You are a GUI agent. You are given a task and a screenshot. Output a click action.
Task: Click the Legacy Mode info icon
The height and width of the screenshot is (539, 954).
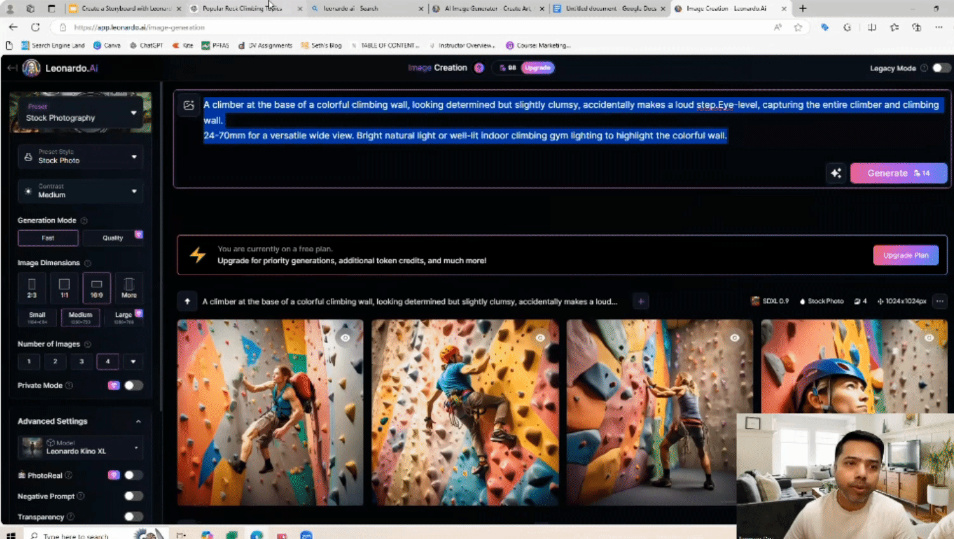[x=924, y=68]
